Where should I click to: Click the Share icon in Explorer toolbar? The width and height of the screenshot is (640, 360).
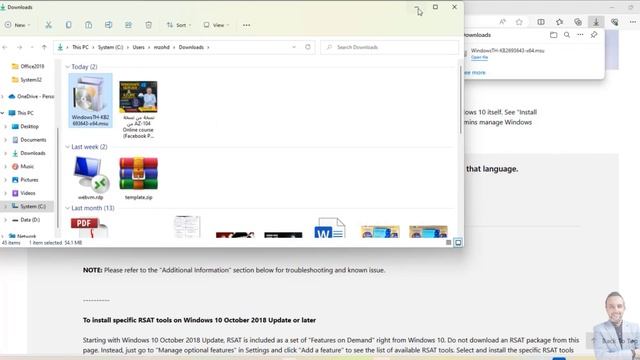click(x=128, y=25)
